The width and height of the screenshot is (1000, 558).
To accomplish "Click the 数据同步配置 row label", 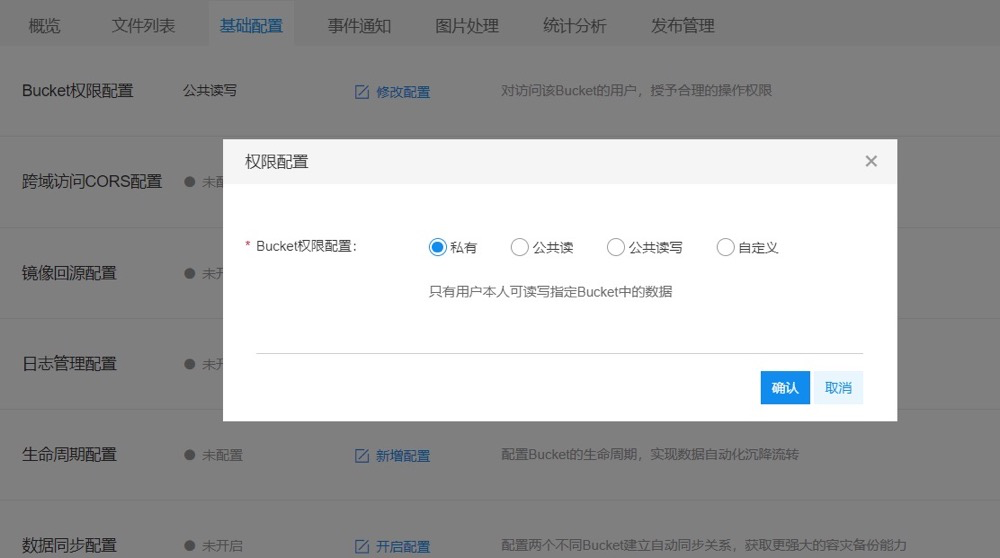I will coord(69,545).
